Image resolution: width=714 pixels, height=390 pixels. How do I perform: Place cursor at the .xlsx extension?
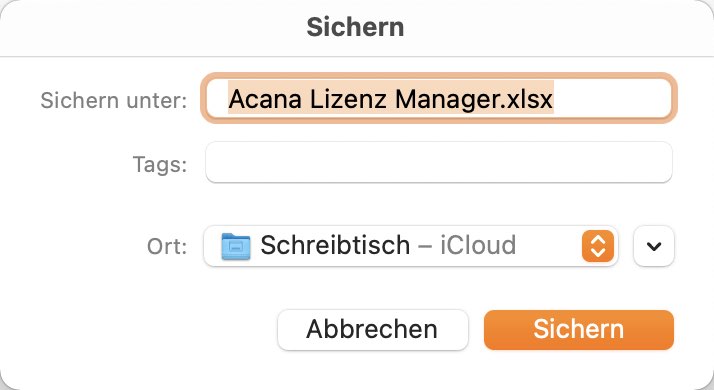click(526, 99)
